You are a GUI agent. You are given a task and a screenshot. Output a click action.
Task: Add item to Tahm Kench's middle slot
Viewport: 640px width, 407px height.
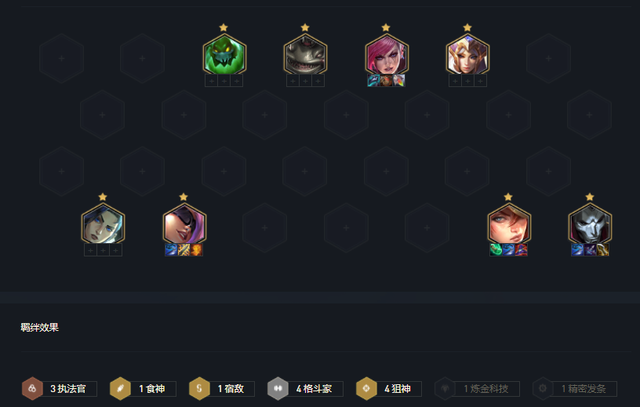[305, 81]
